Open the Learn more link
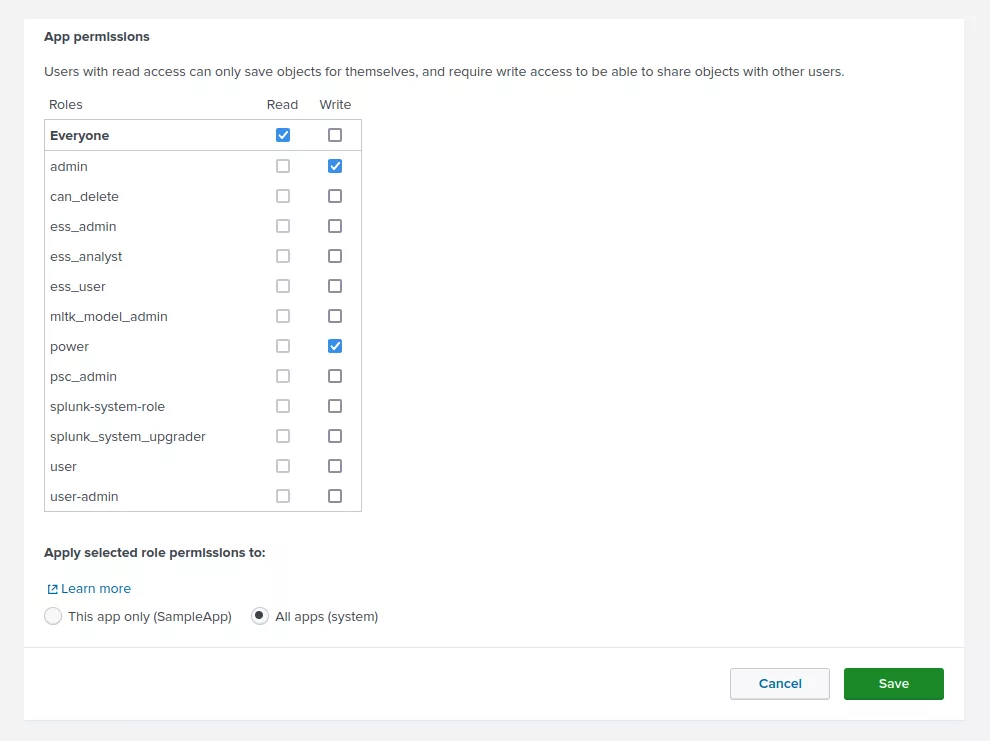990x741 pixels. pos(96,589)
